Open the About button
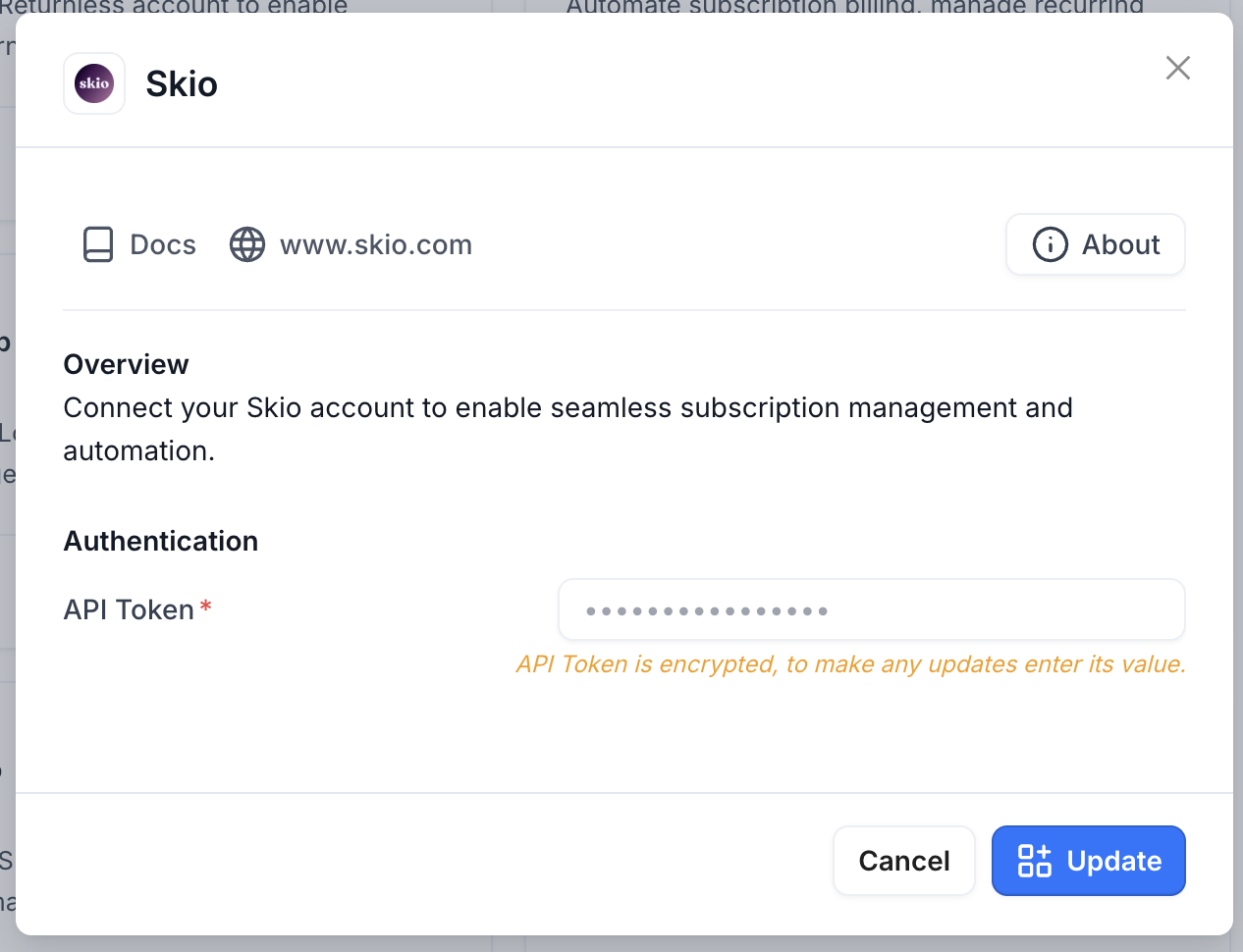The image size is (1243, 952). [x=1096, y=244]
